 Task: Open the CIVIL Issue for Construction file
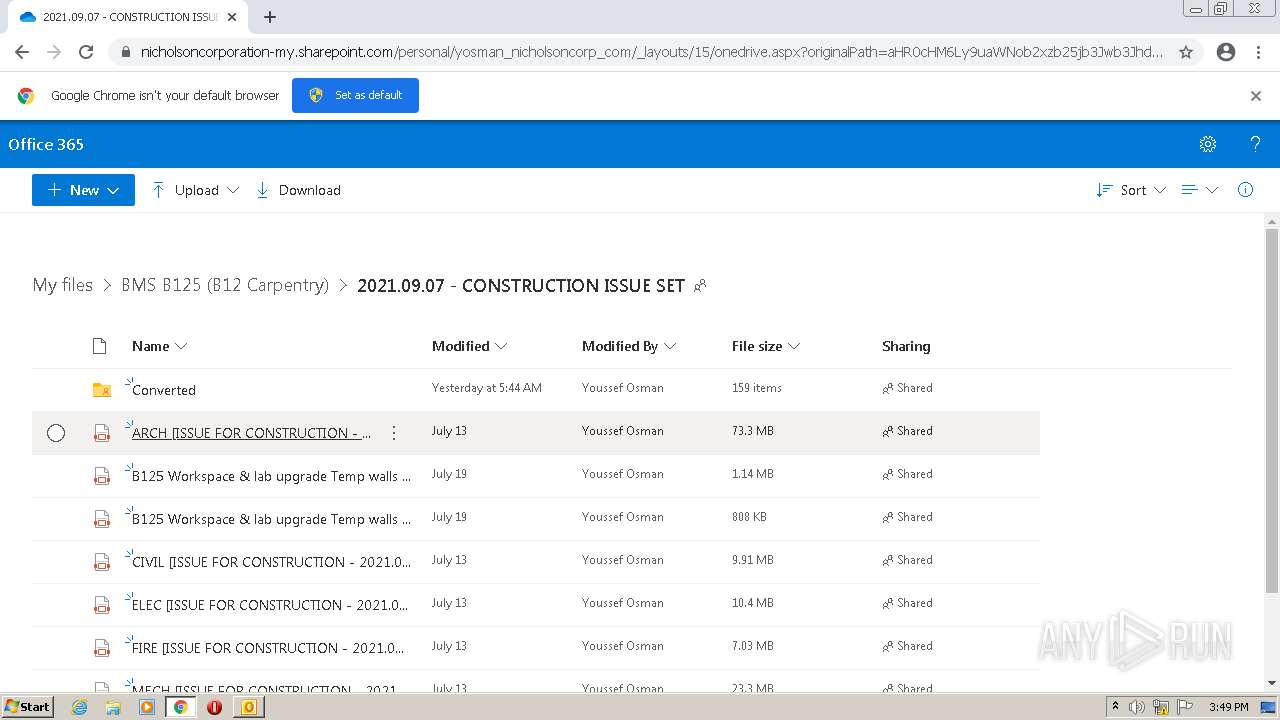[271, 562]
